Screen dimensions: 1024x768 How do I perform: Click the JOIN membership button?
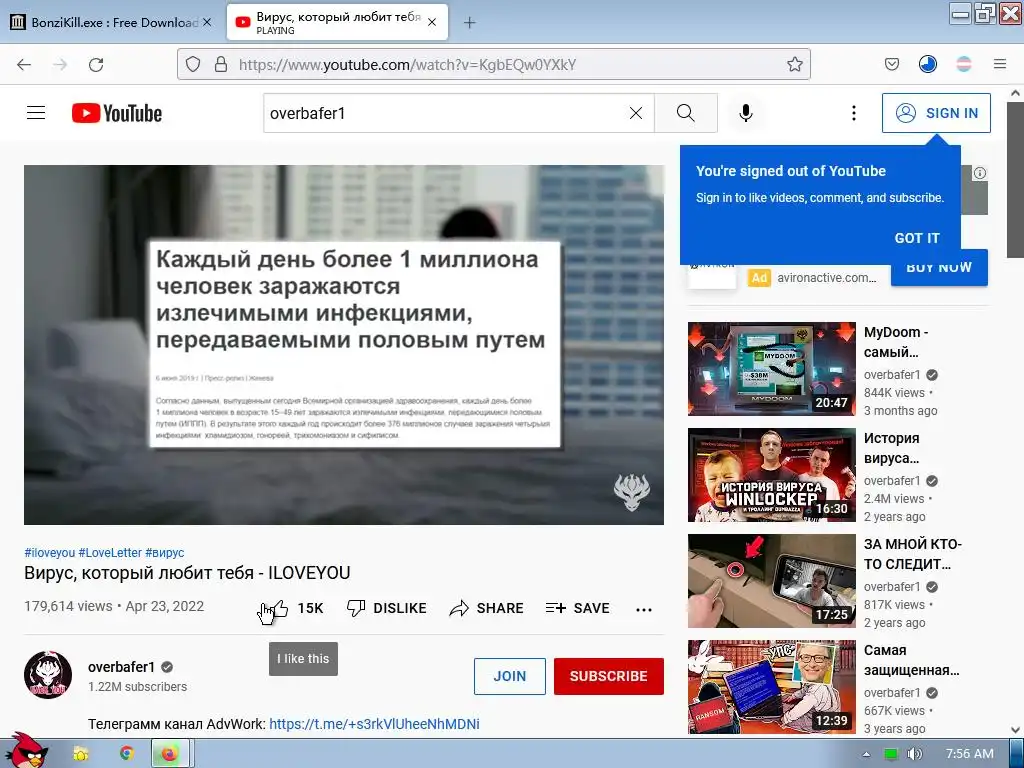pos(509,676)
